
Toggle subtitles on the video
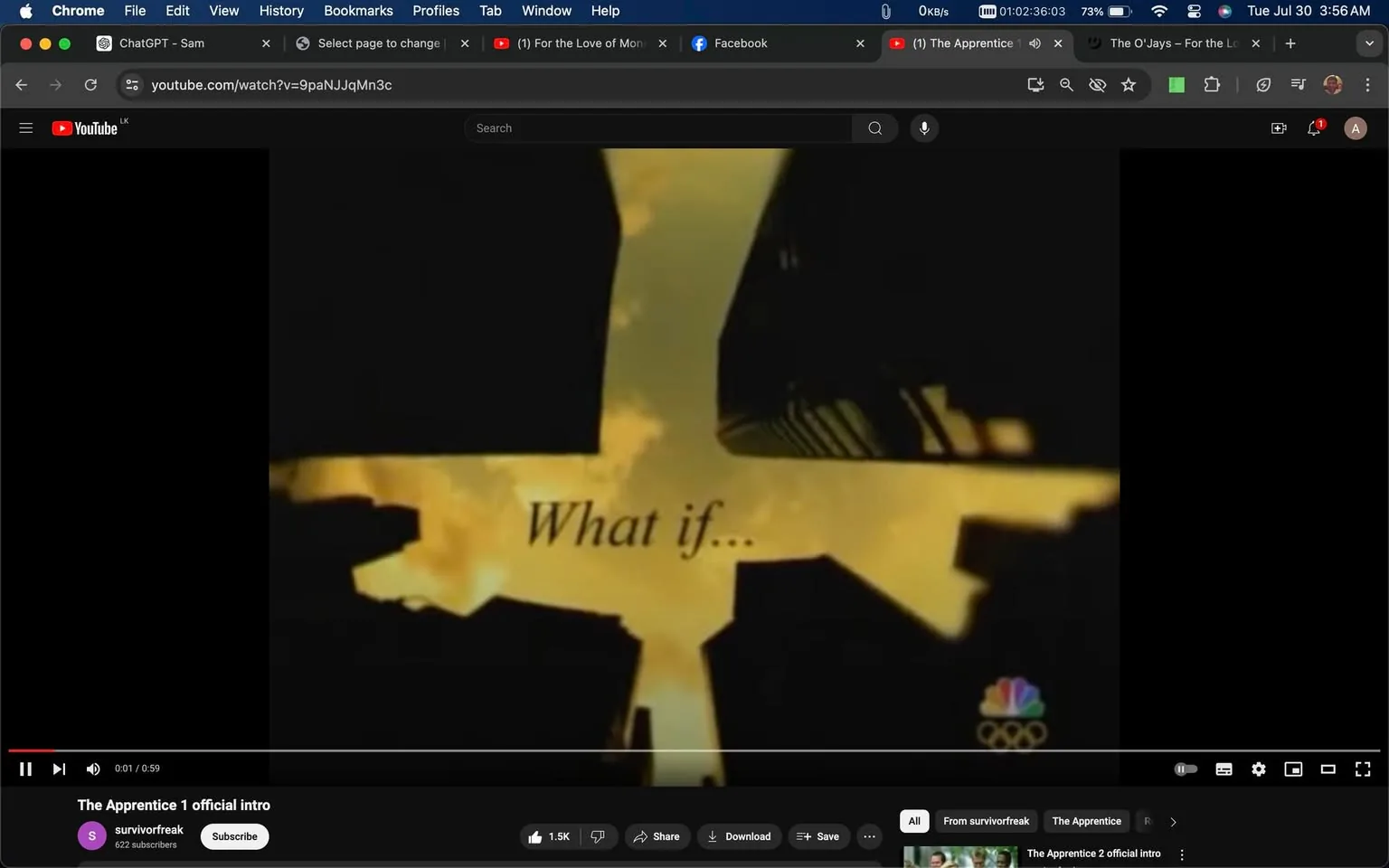[x=1224, y=769]
